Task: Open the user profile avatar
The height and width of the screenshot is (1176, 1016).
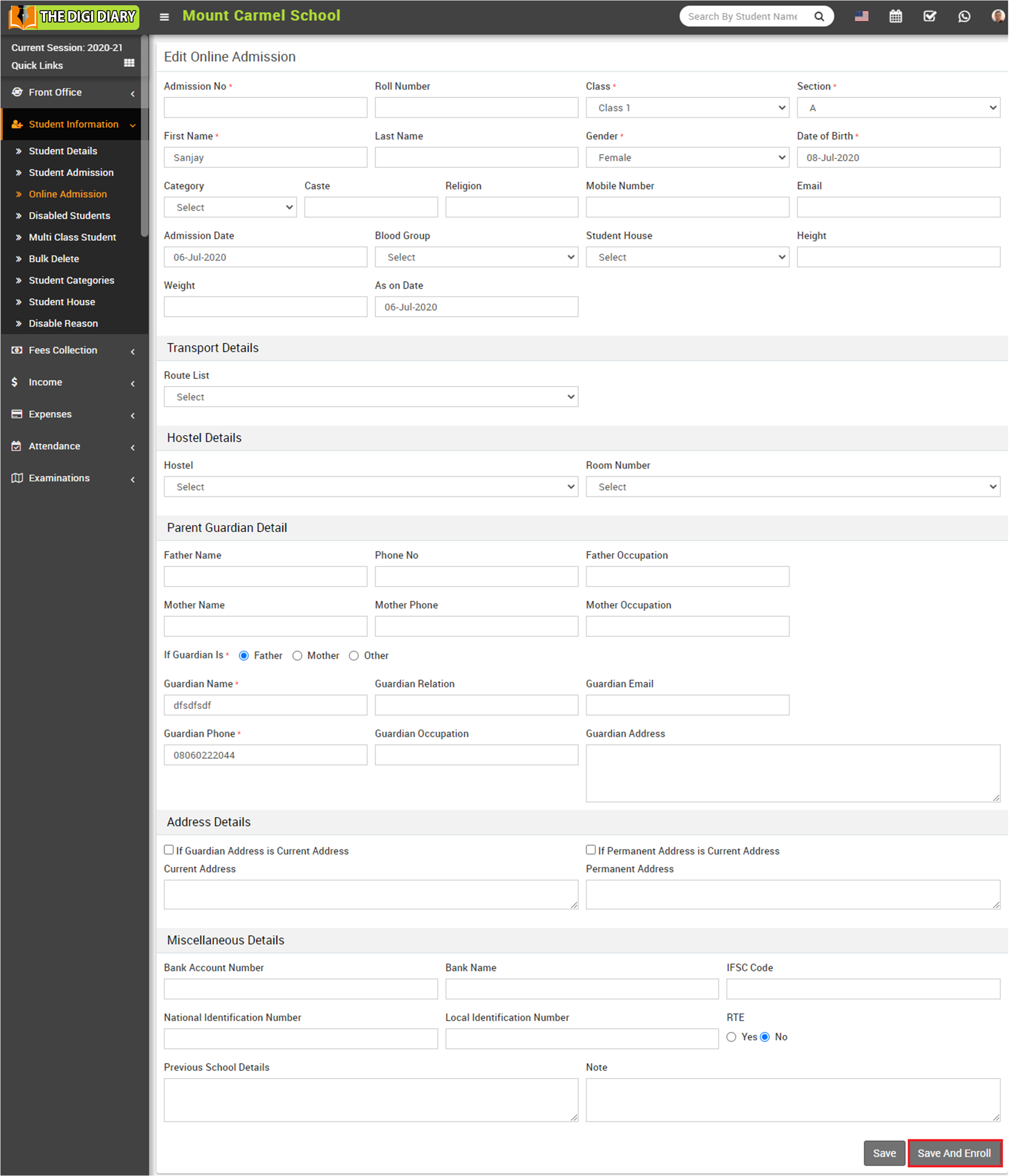Action: tap(997, 16)
